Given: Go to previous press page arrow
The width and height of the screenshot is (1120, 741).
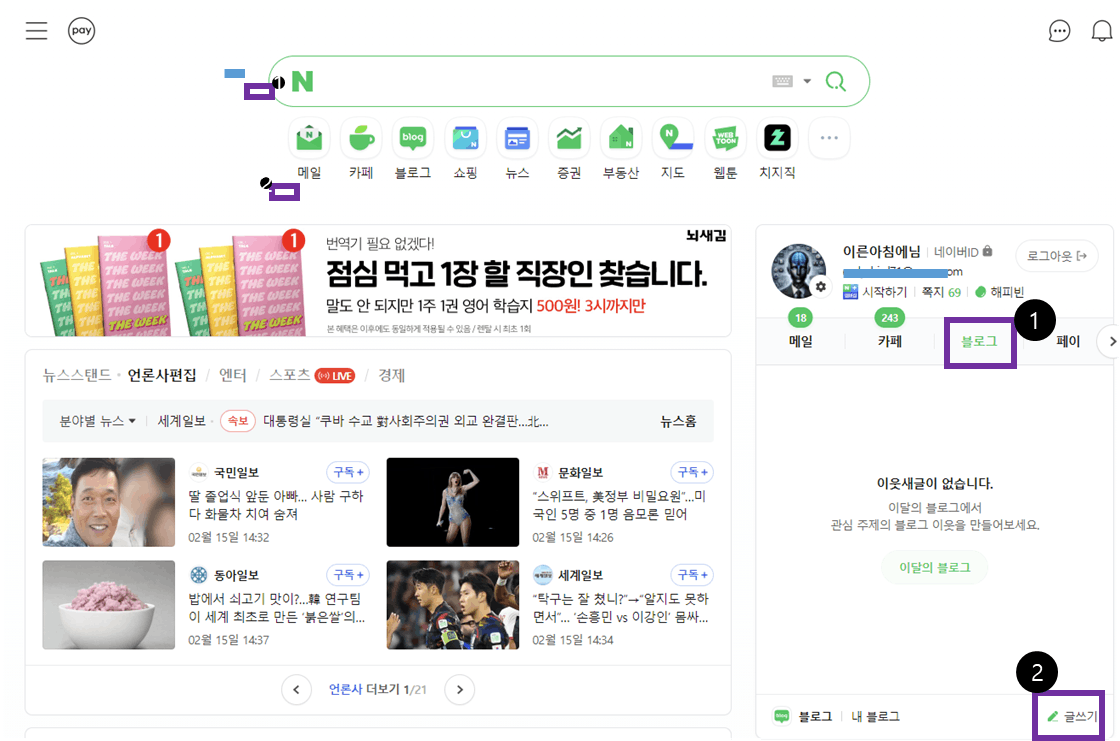Looking at the screenshot, I should coord(296,690).
